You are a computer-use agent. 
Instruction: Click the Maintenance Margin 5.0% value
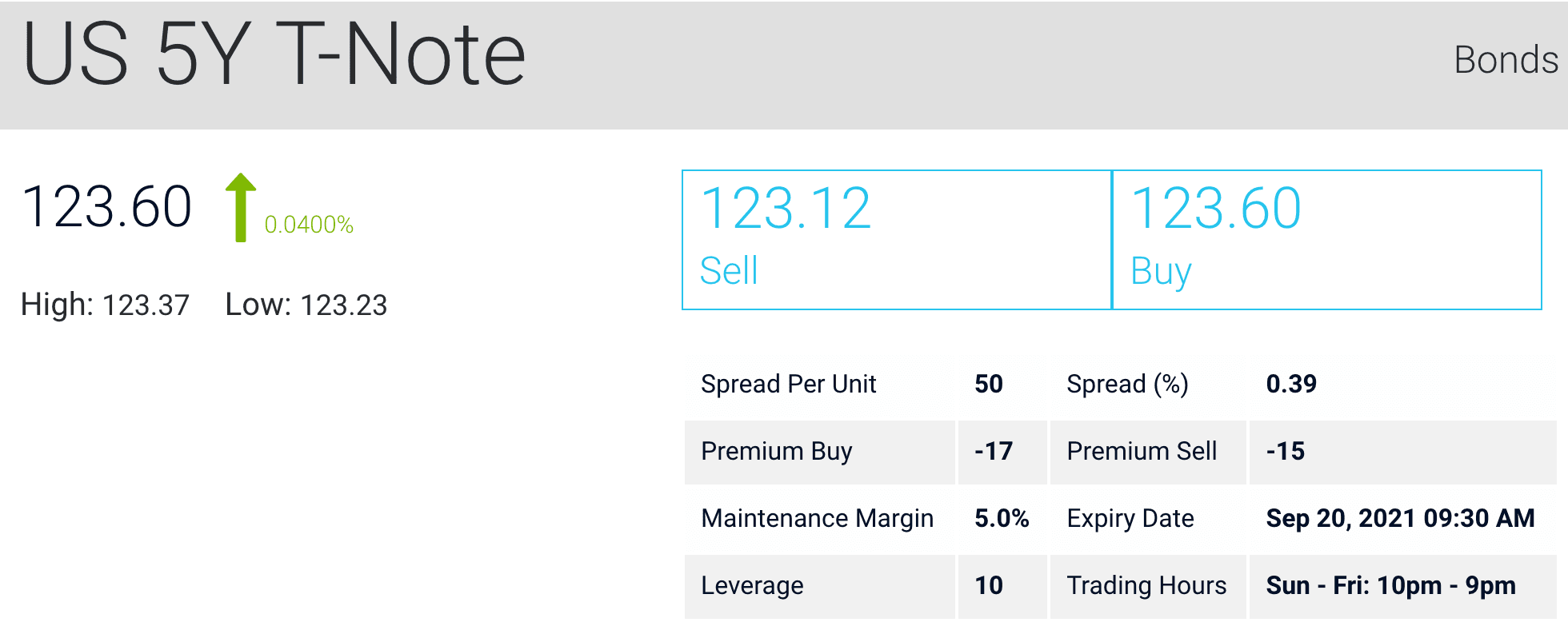(x=1001, y=518)
